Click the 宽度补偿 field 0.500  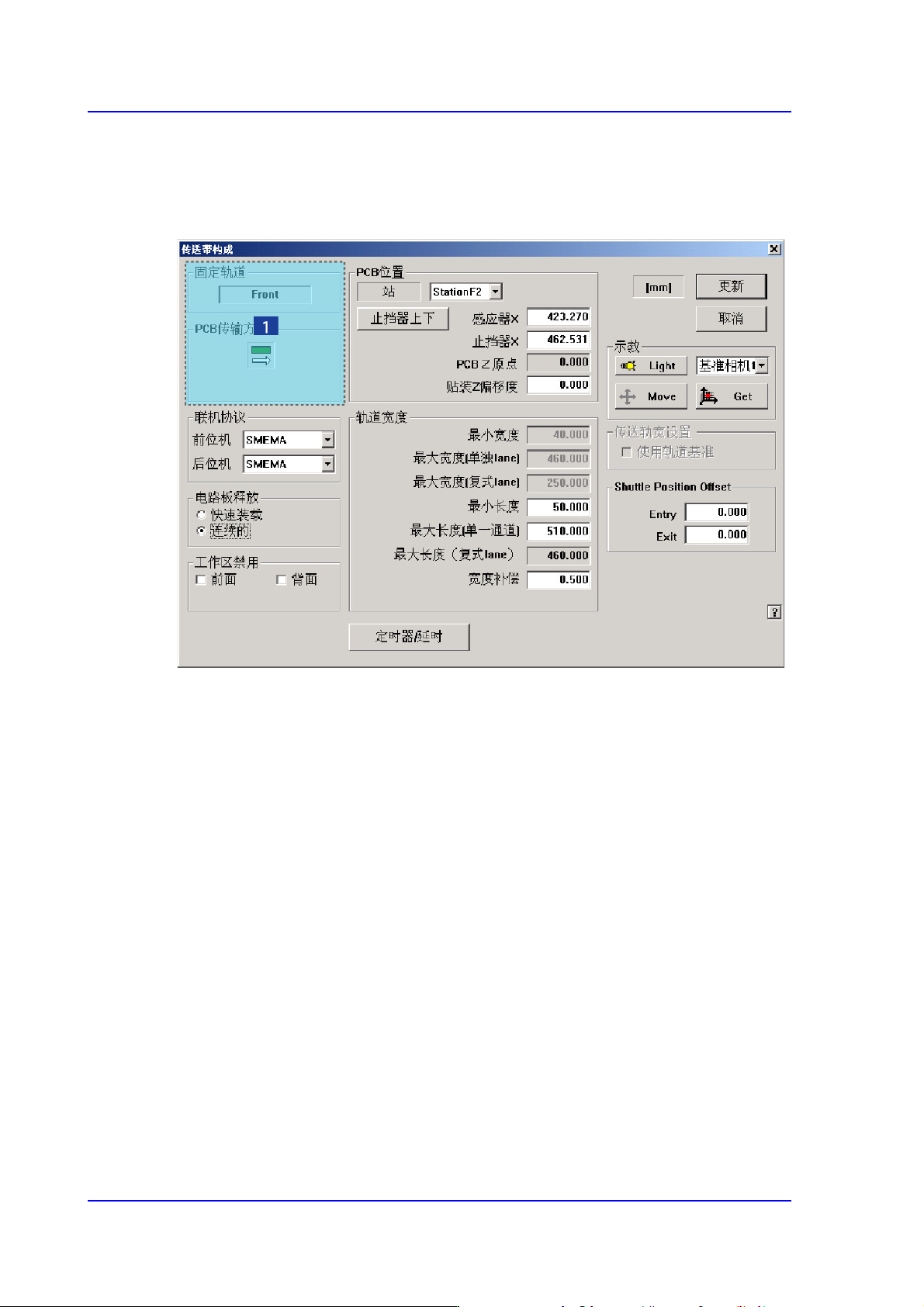point(559,579)
